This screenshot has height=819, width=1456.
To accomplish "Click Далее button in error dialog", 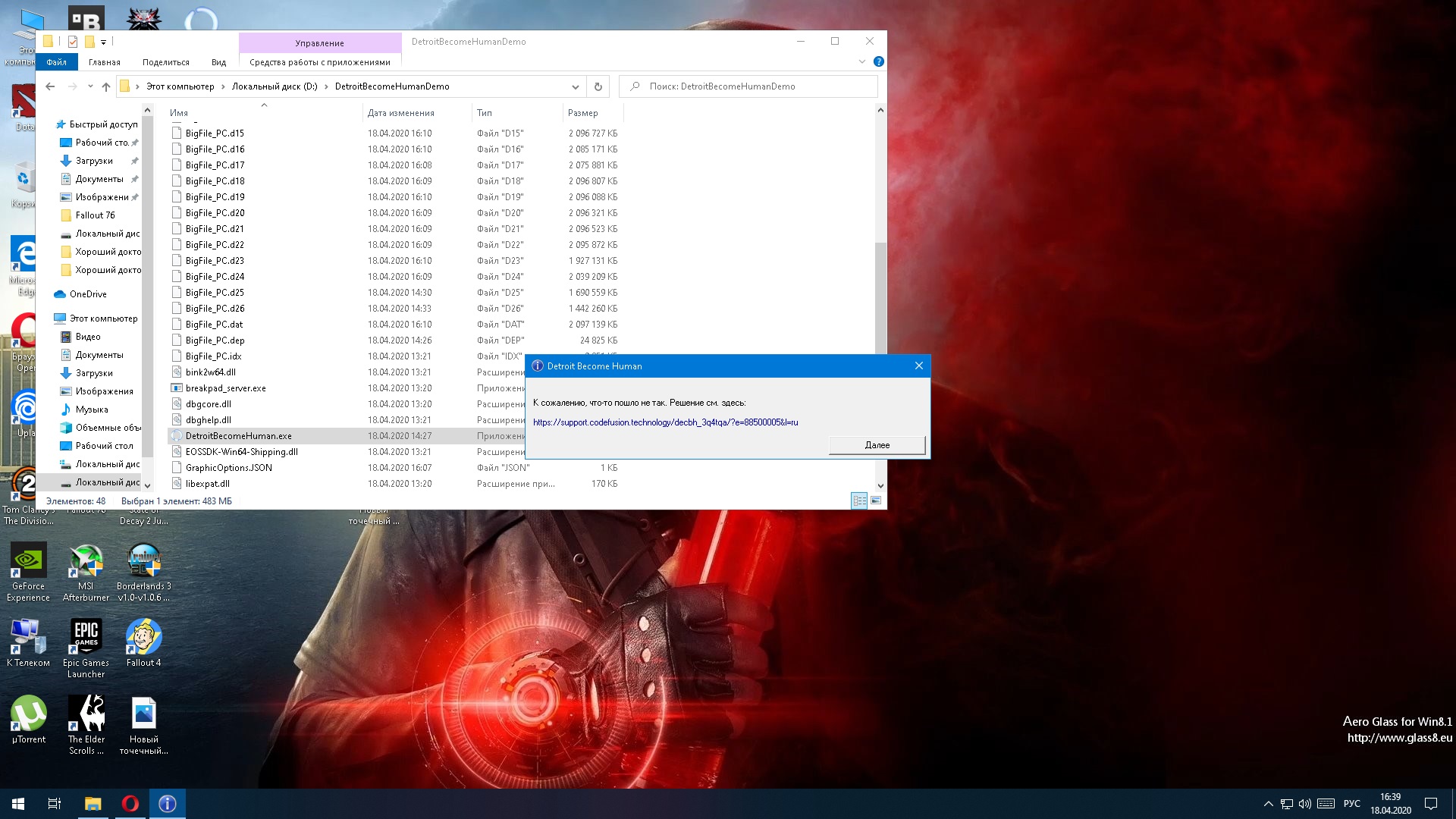I will 877,445.
